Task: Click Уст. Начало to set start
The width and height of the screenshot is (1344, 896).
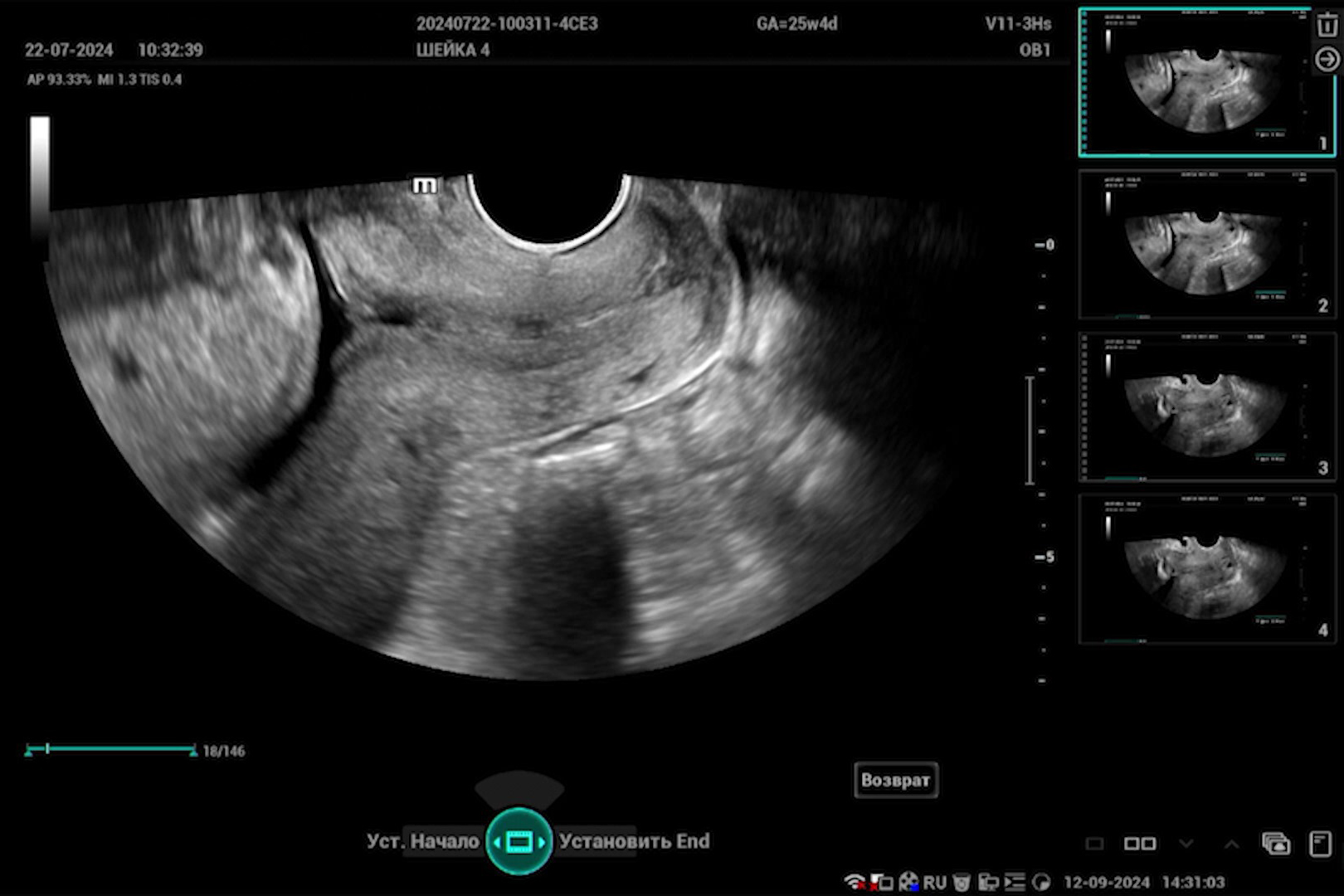Action: pyautogui.click(x=423, y=841)
